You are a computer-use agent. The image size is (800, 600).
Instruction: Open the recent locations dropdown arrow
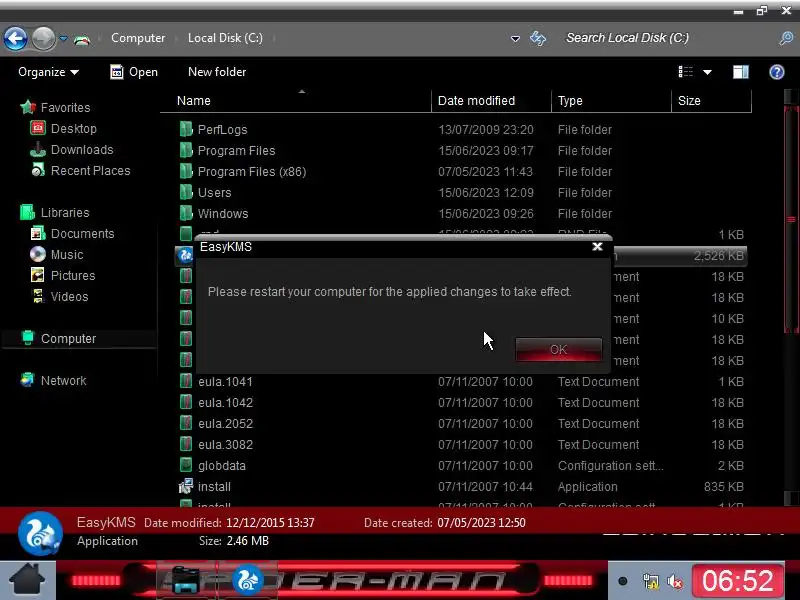(x=63, y=38)
